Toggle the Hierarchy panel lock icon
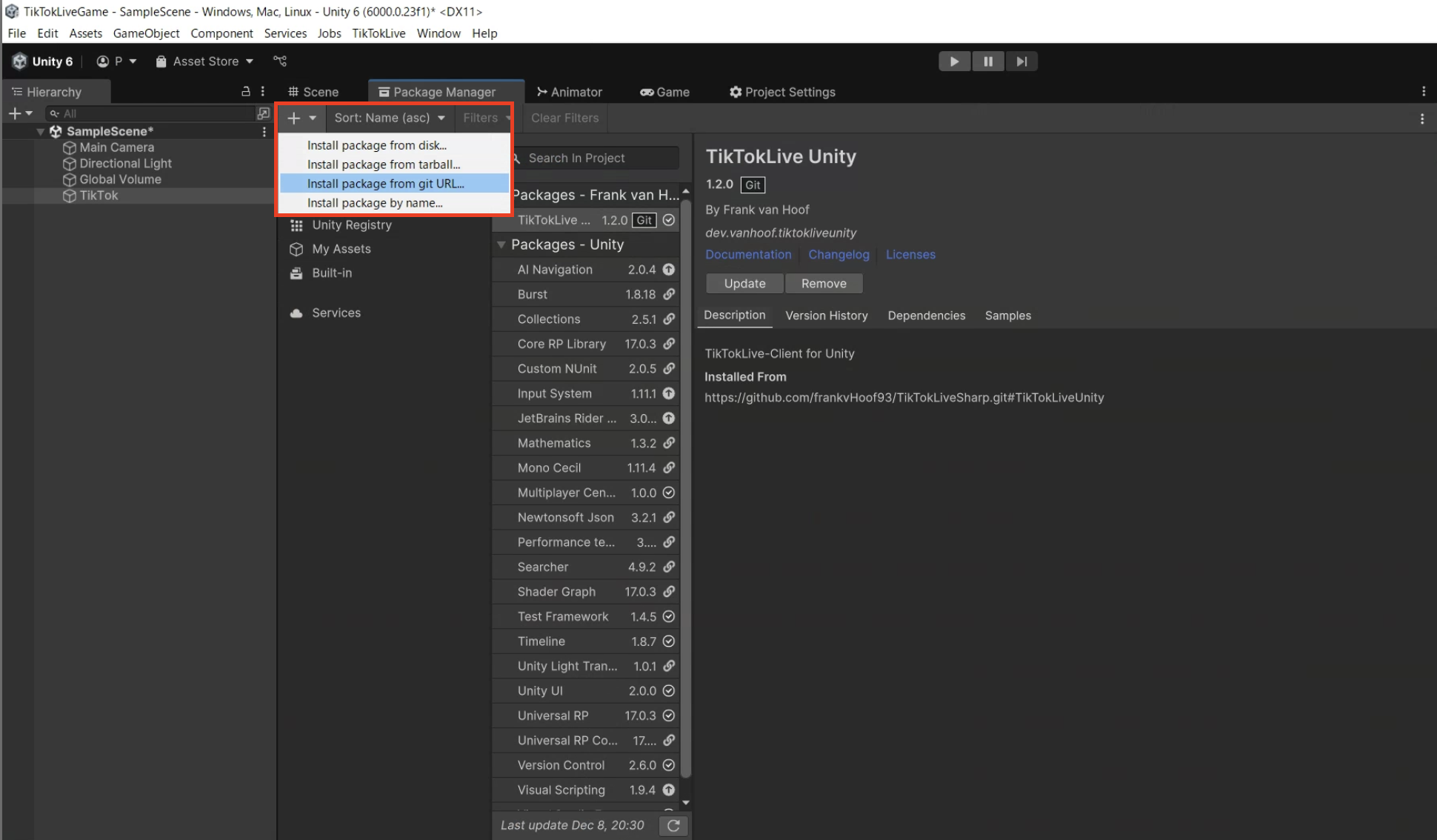This screenshot has height=840, width=1437. click(245, 92)
